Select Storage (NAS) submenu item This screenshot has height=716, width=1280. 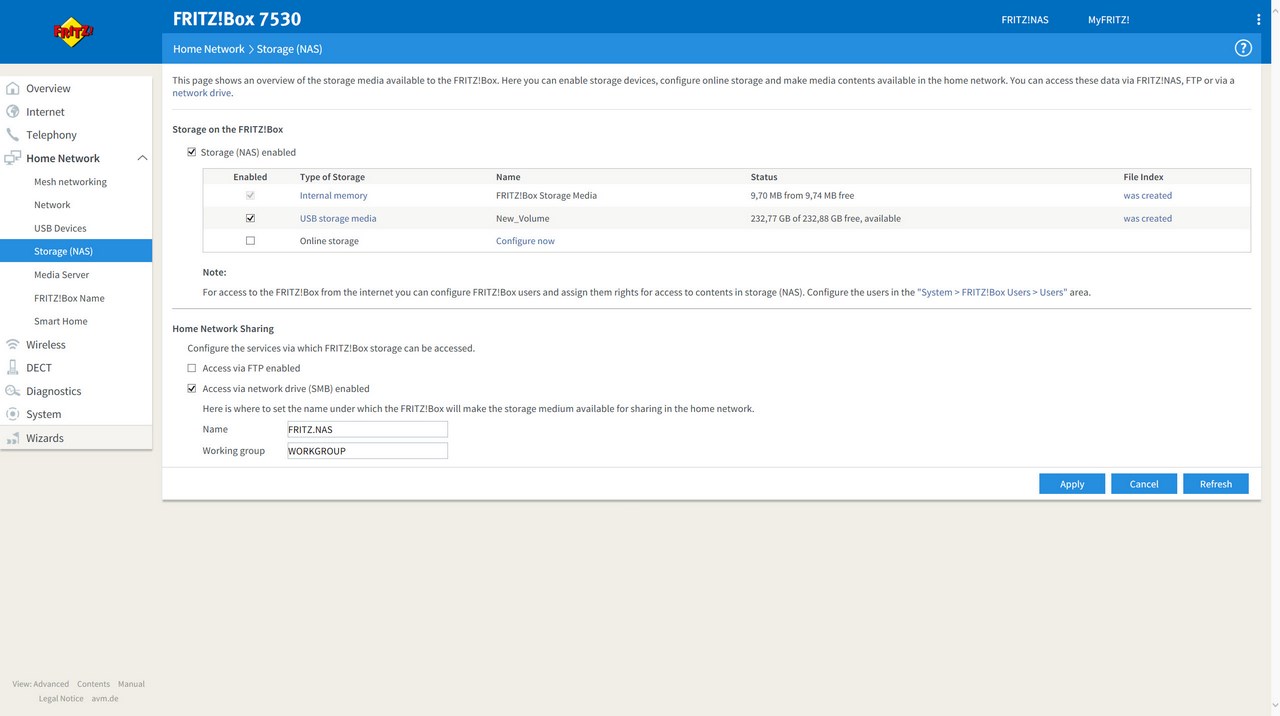click(76, 251)
